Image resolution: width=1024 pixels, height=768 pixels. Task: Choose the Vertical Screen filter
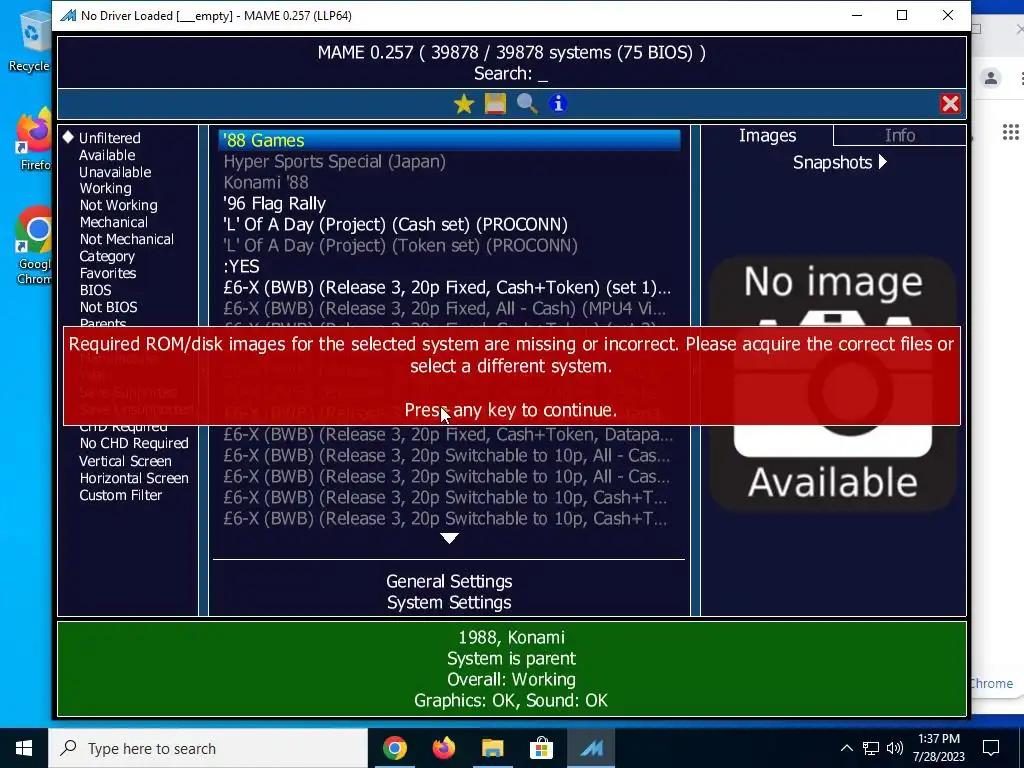125,461
